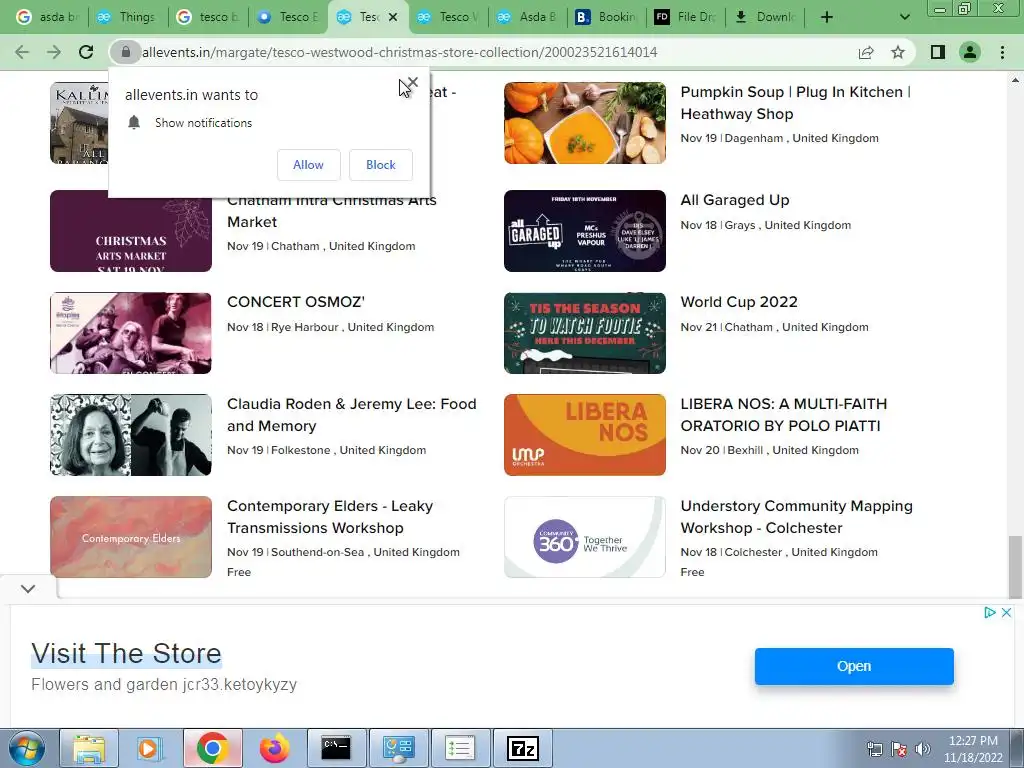Open Claudia Roden & Jeremy Lee event
The width and height of the screenshot is (1024, 768).
(x=351, y=415)
